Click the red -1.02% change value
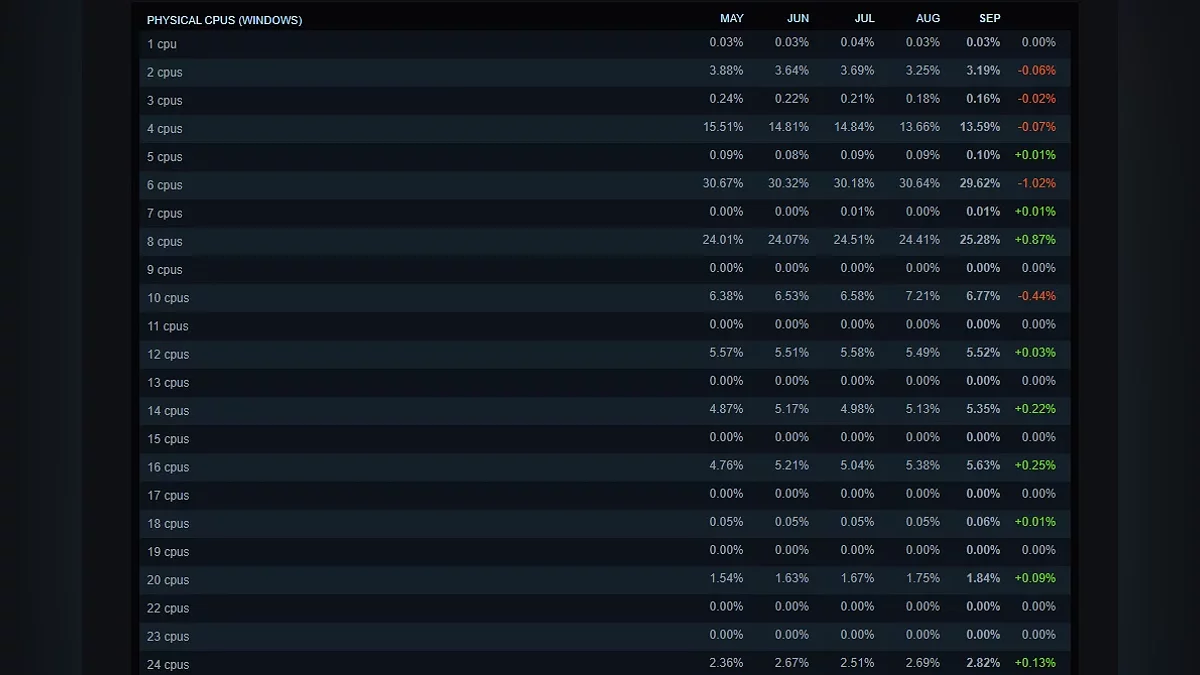 1036,184
